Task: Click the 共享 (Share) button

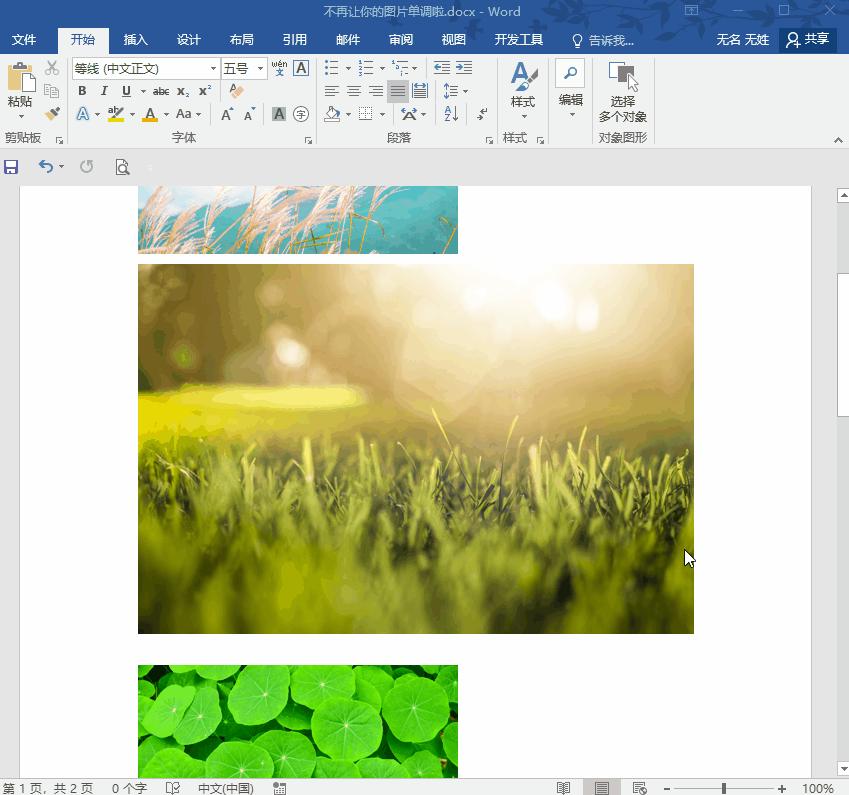Action: pos(807,39)
